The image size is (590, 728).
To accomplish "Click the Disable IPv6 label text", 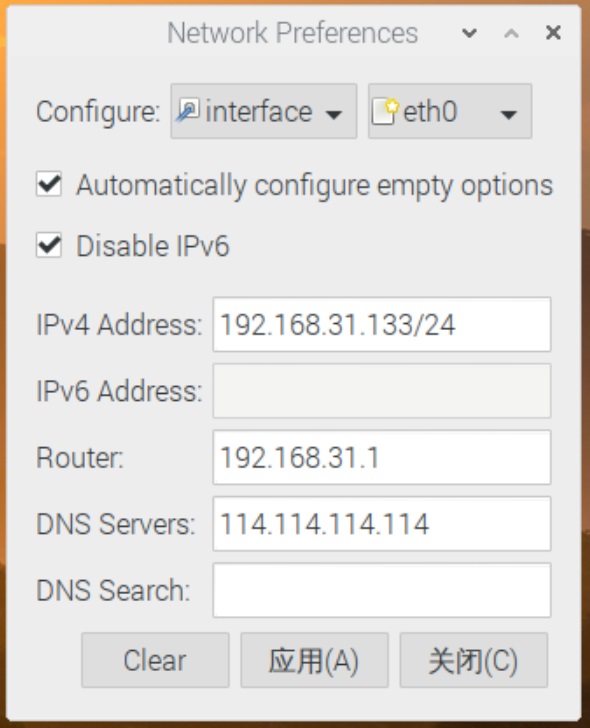I will point(153,246).
